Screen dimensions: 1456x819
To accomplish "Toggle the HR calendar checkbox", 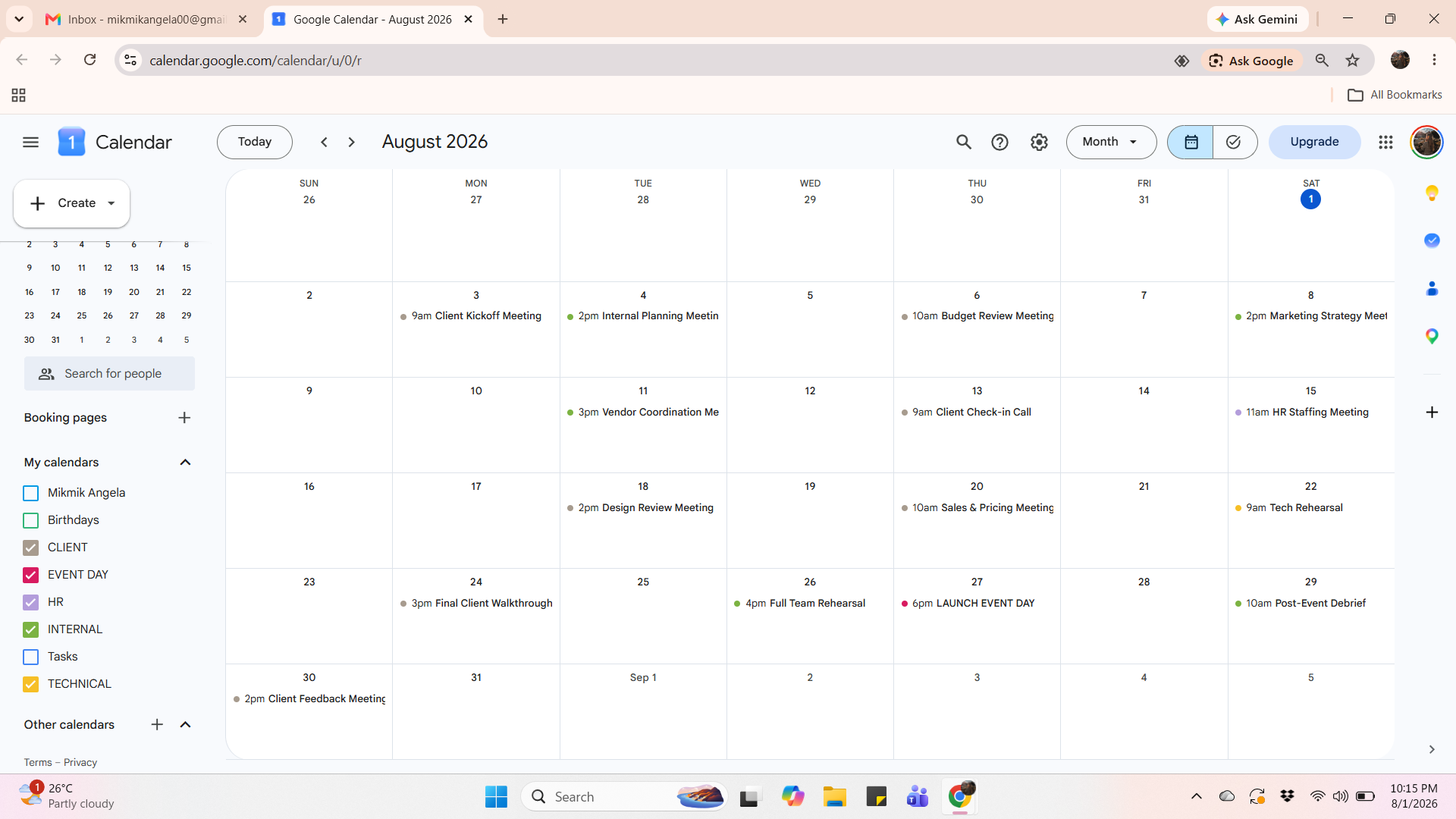I will pyautogui.click(x=30, y=602).
